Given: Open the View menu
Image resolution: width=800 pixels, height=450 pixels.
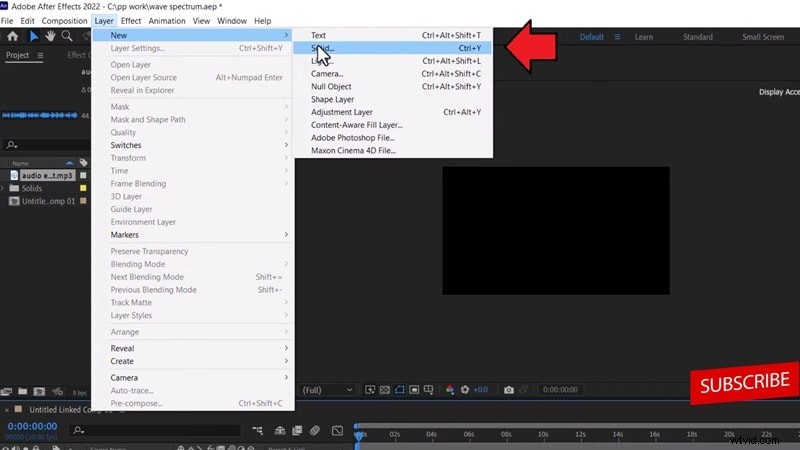Looking at the screenshot, I should click(201, 21).
